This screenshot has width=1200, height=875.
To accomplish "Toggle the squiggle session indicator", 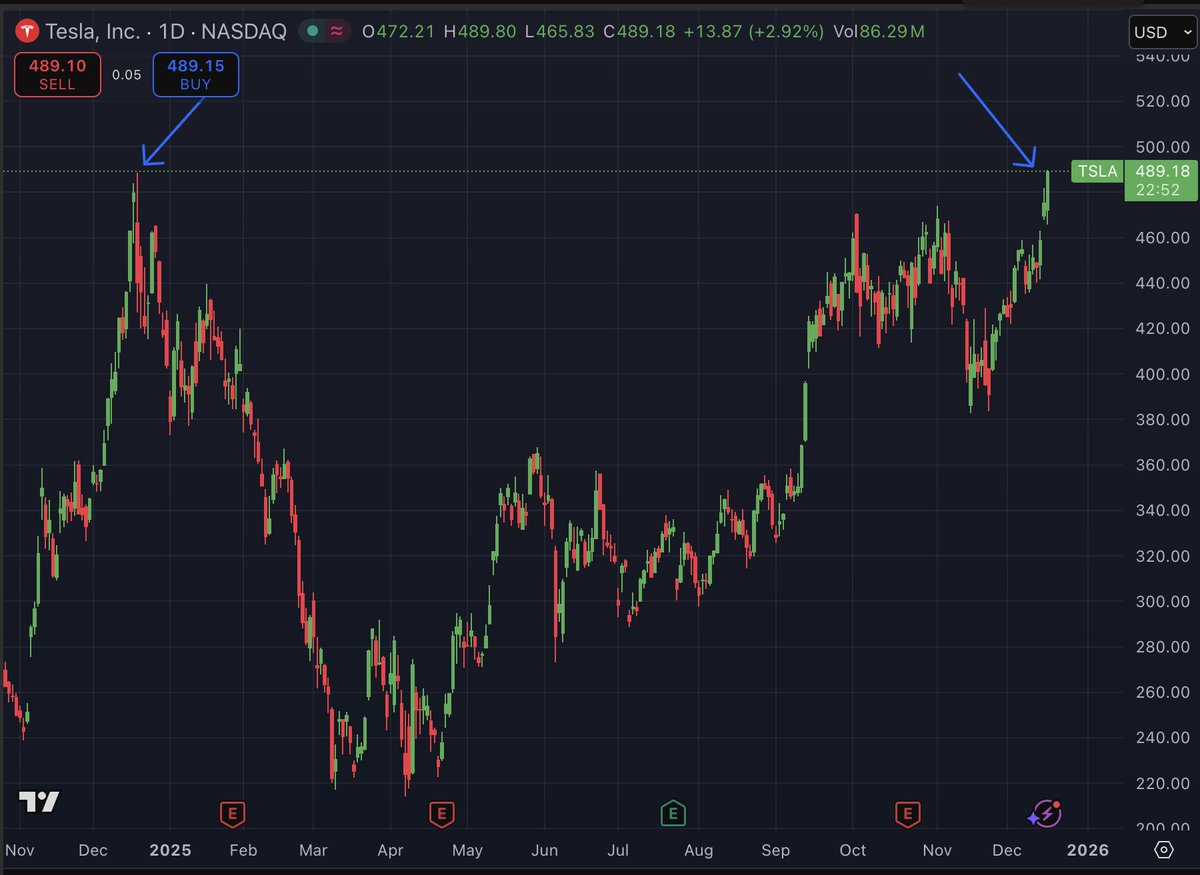I will pyautogui.click(x=337, y=31).
